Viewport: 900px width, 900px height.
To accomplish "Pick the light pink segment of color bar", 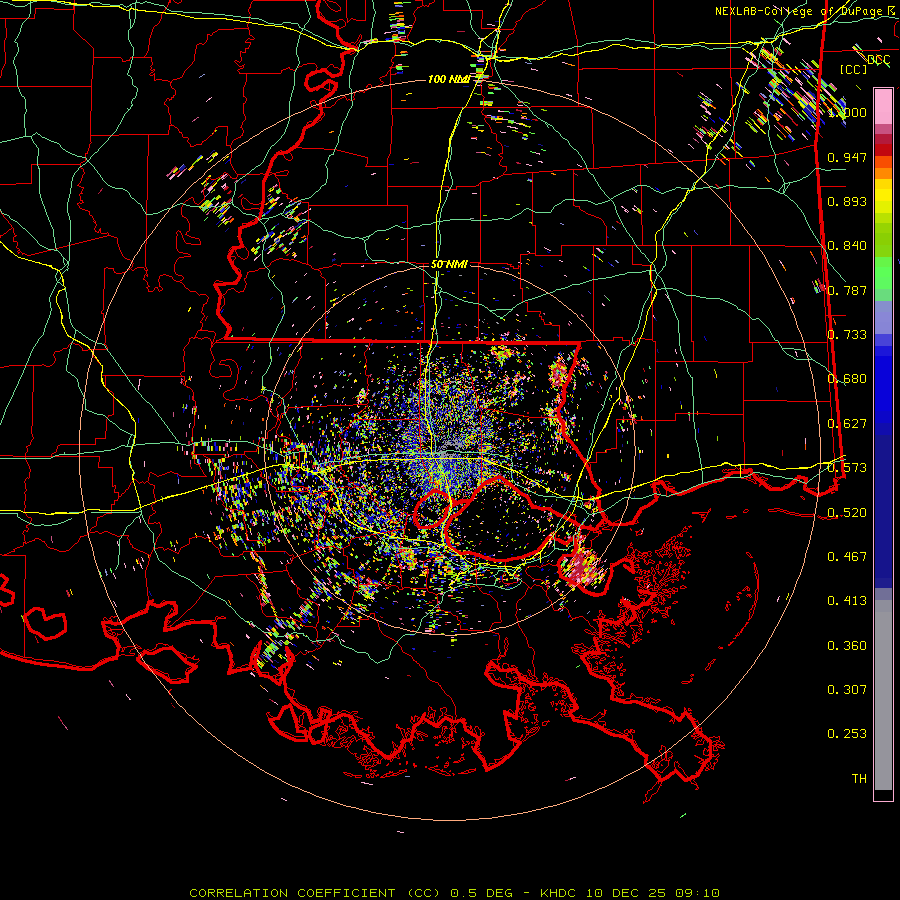I will click(883, 107).
